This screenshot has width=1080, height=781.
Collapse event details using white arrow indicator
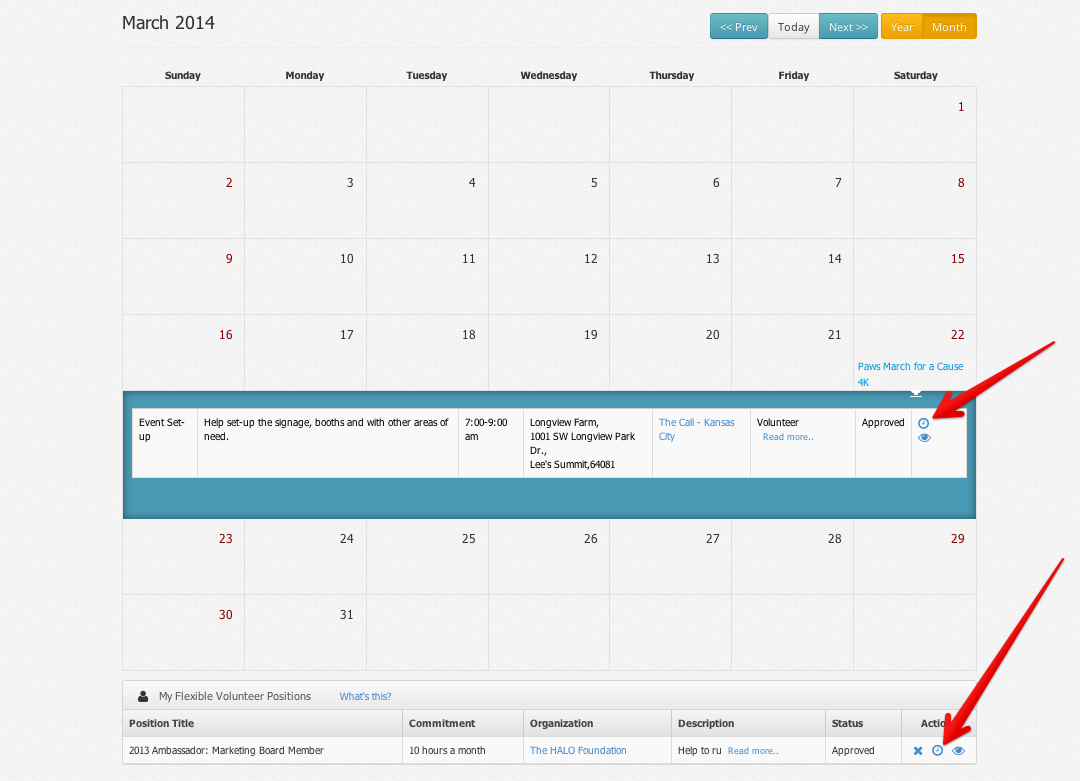[x=915, y=393]
